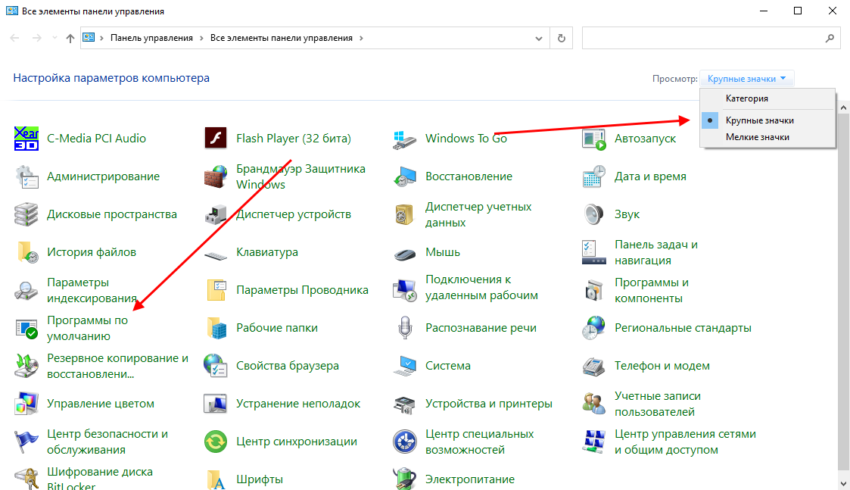Click the Мышь mouse icon

(x=405, y=253)
